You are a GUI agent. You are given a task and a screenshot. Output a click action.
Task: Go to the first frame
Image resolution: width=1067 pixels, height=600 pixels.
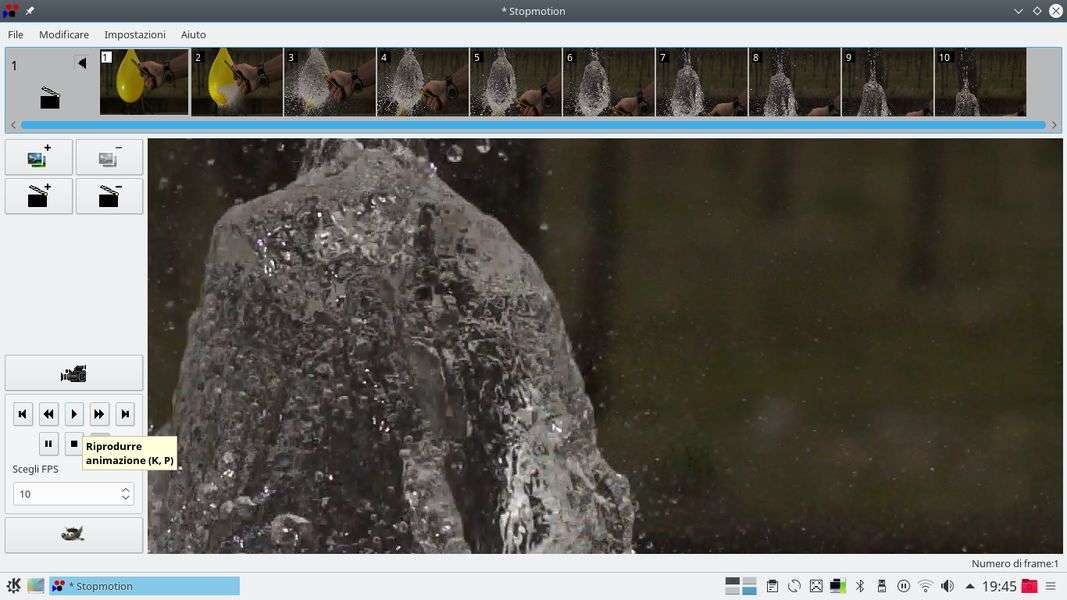tap(22, 414)
